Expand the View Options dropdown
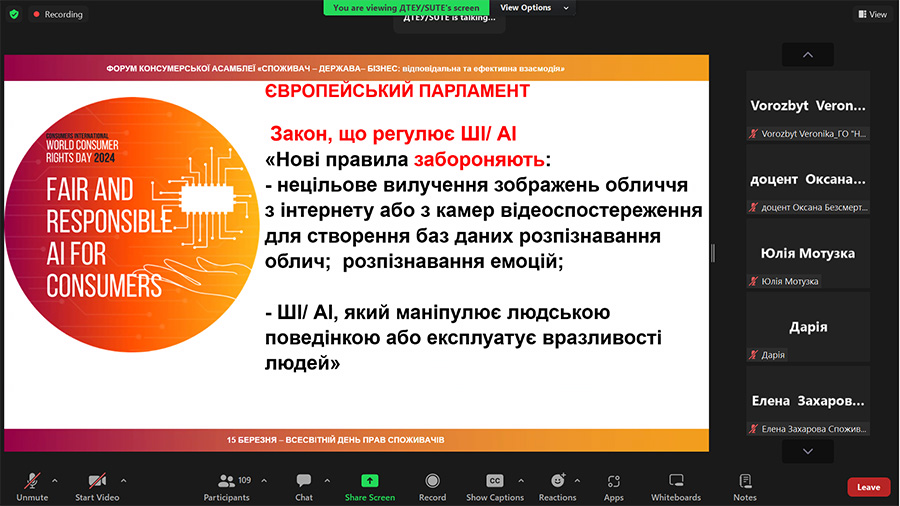Screen dimensions: 900x506 click(x=534, y=7)
